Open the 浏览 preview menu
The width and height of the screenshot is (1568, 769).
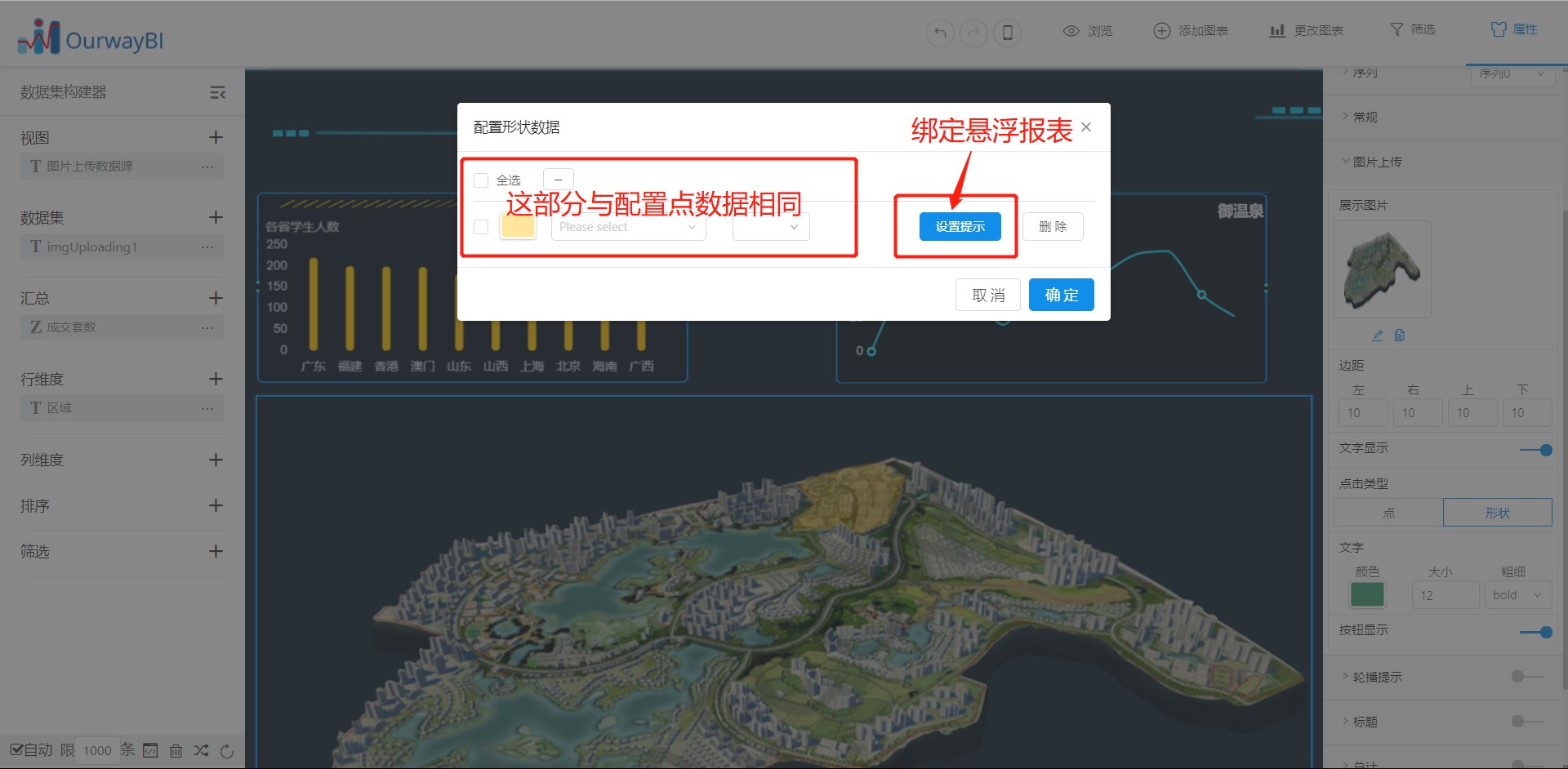[1088, 31]
